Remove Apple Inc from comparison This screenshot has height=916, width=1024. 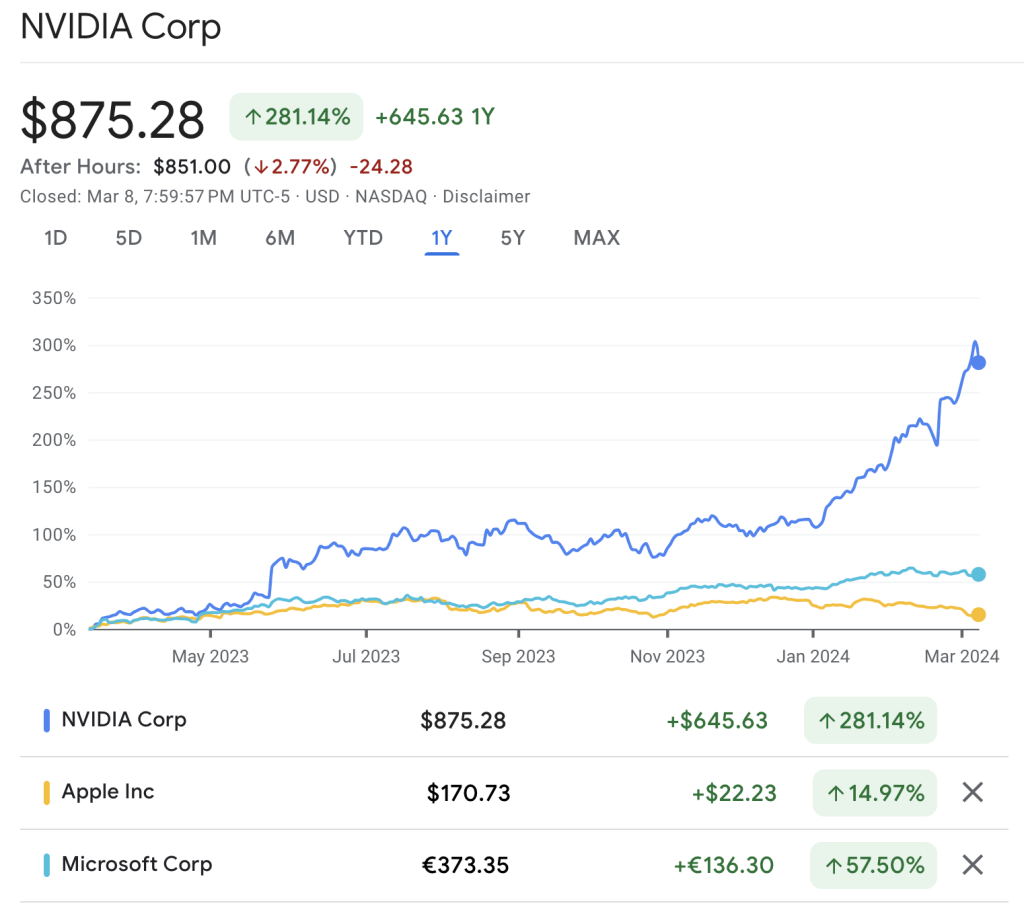coord(972,793)
